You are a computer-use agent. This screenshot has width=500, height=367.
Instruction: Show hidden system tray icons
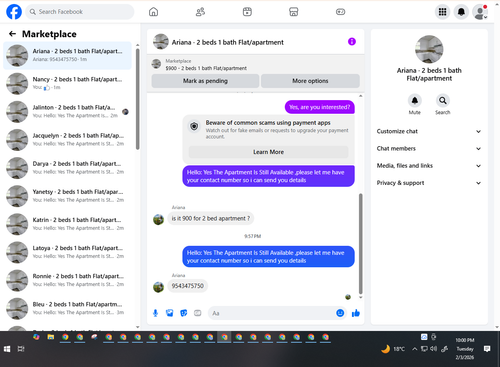(414, 349)
